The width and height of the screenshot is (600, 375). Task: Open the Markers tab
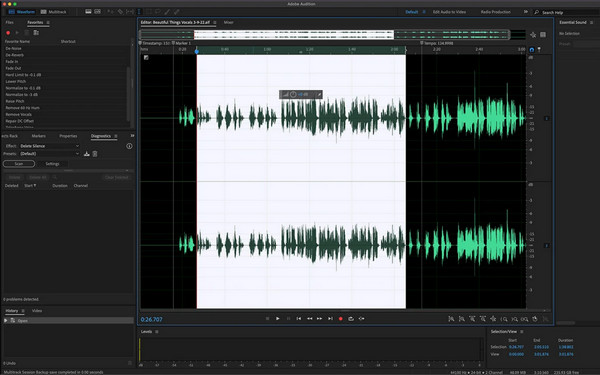[x=38, y=136]
